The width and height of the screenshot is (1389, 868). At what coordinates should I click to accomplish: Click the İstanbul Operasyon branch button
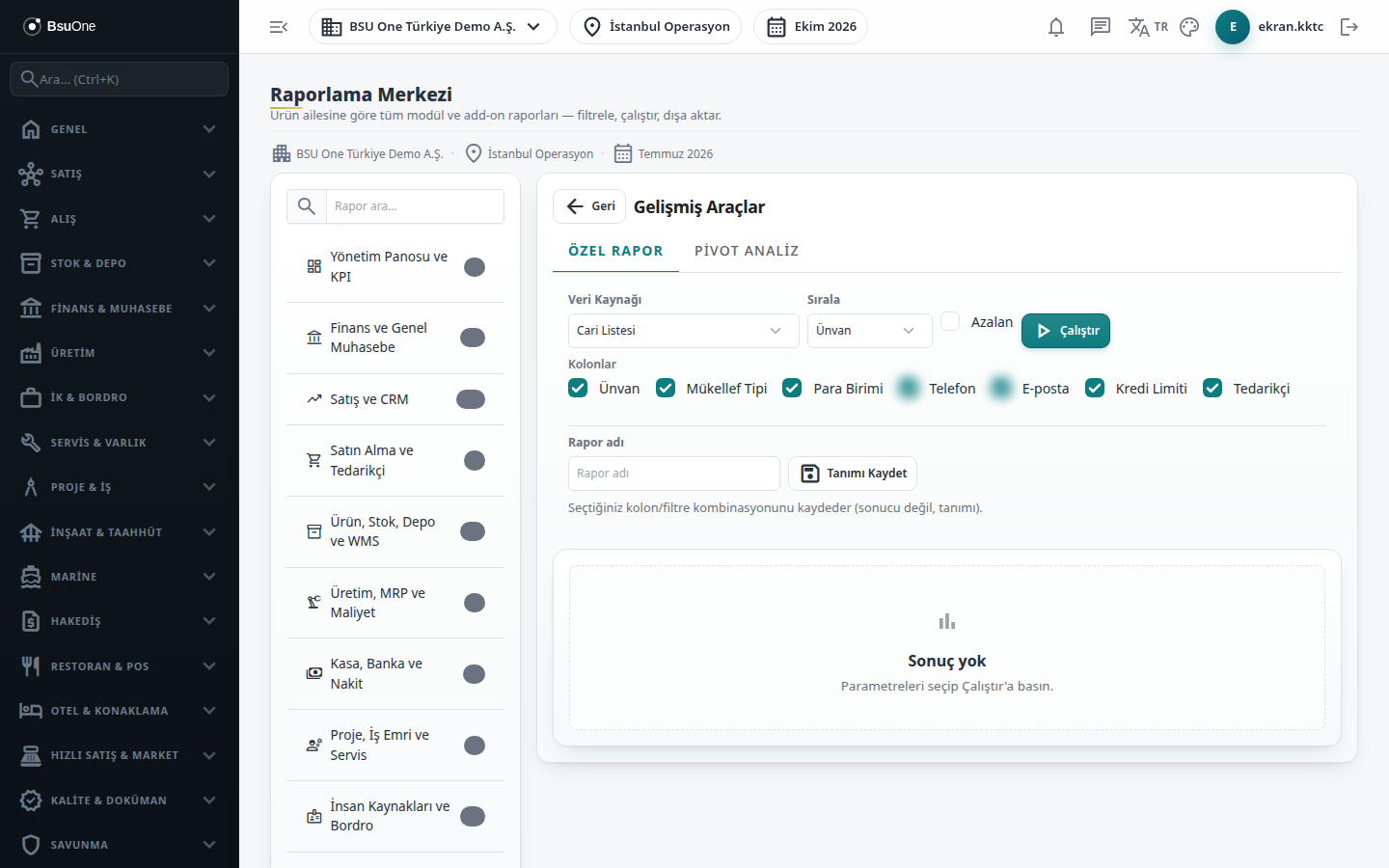pyautogui.click(x=656, y=27)
